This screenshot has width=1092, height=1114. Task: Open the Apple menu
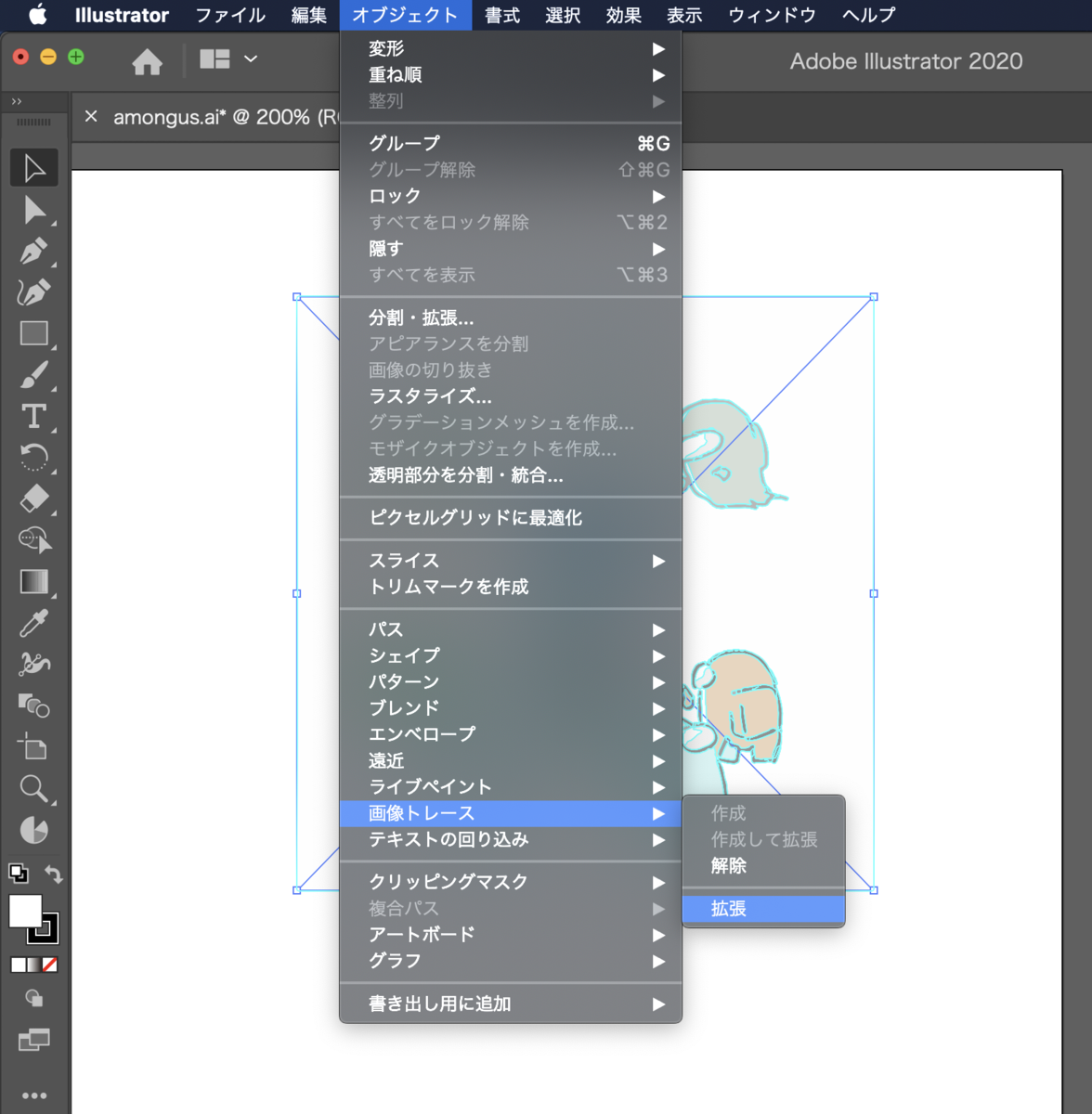(x=38, y=15)
